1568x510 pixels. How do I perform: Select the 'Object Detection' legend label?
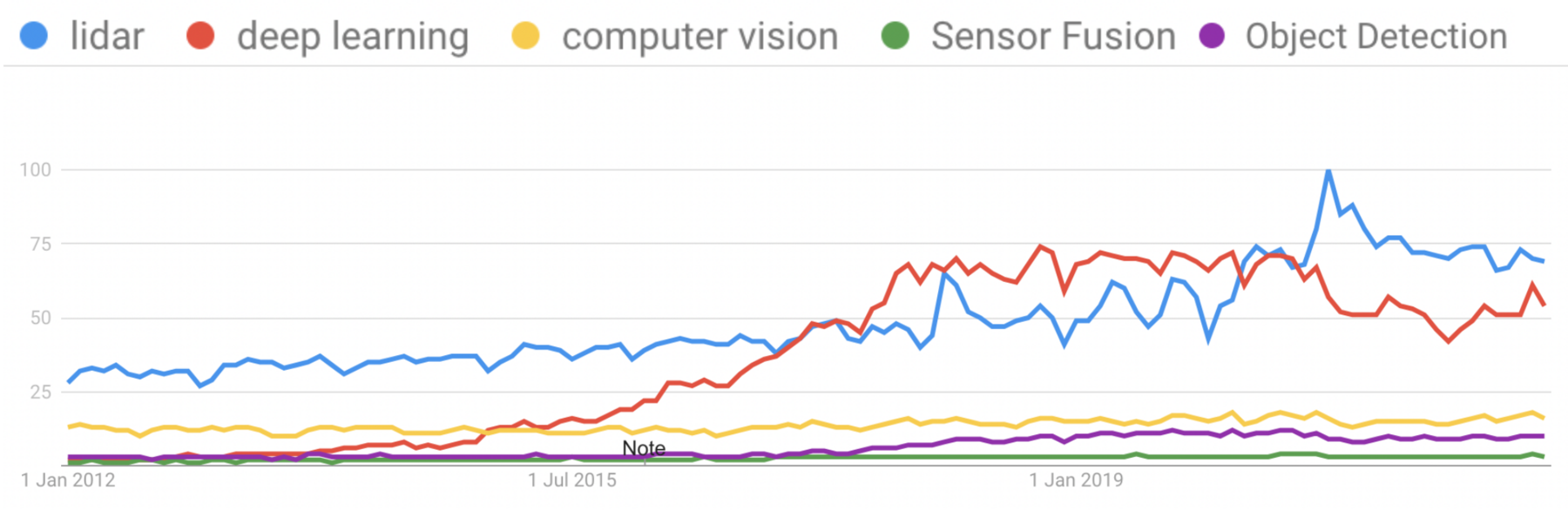(x=1376, y=37)
